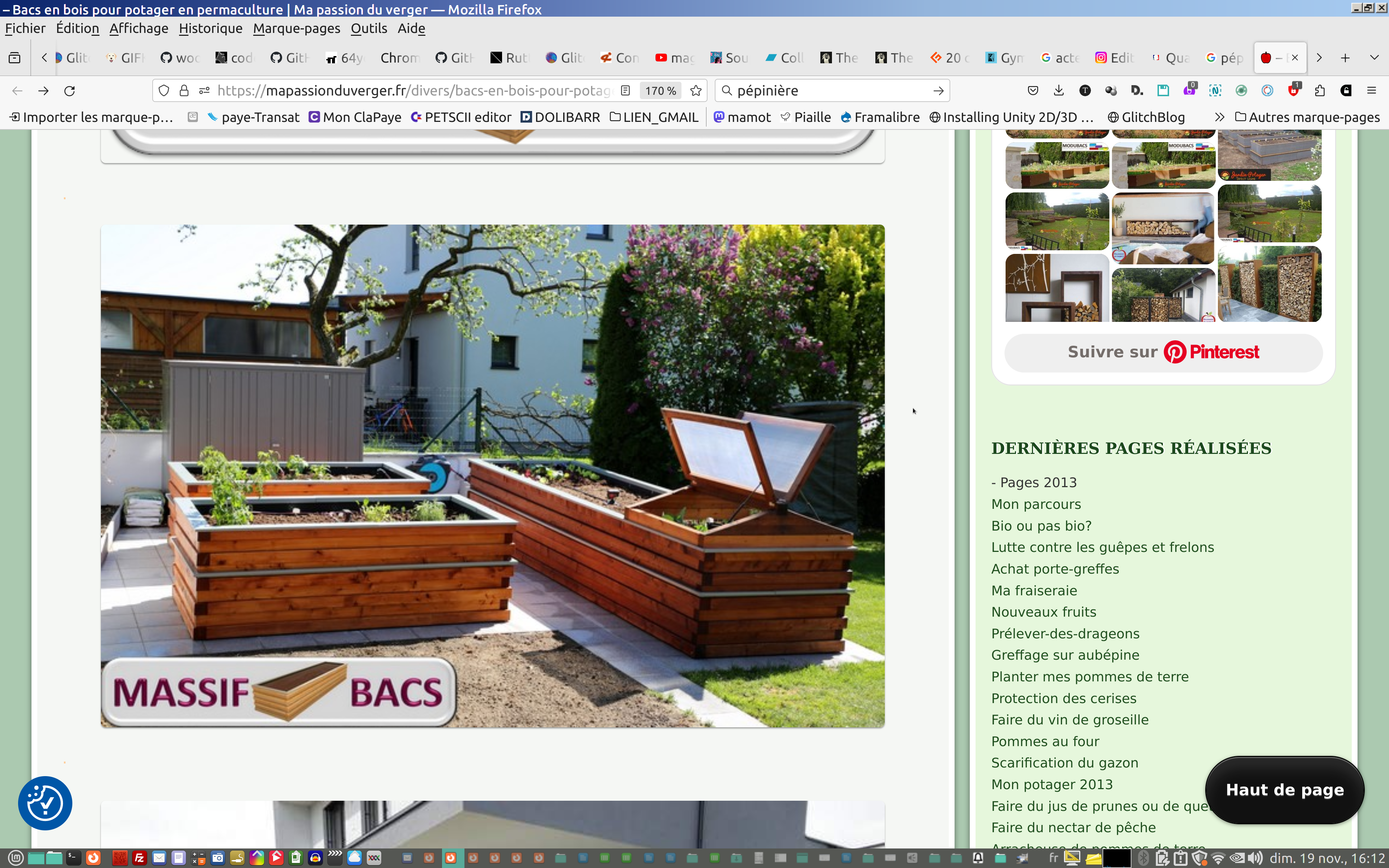Open the Lutte contre les guêpes et frelons link
The image size is (1389, 868).
click(x=1102, y=547)
